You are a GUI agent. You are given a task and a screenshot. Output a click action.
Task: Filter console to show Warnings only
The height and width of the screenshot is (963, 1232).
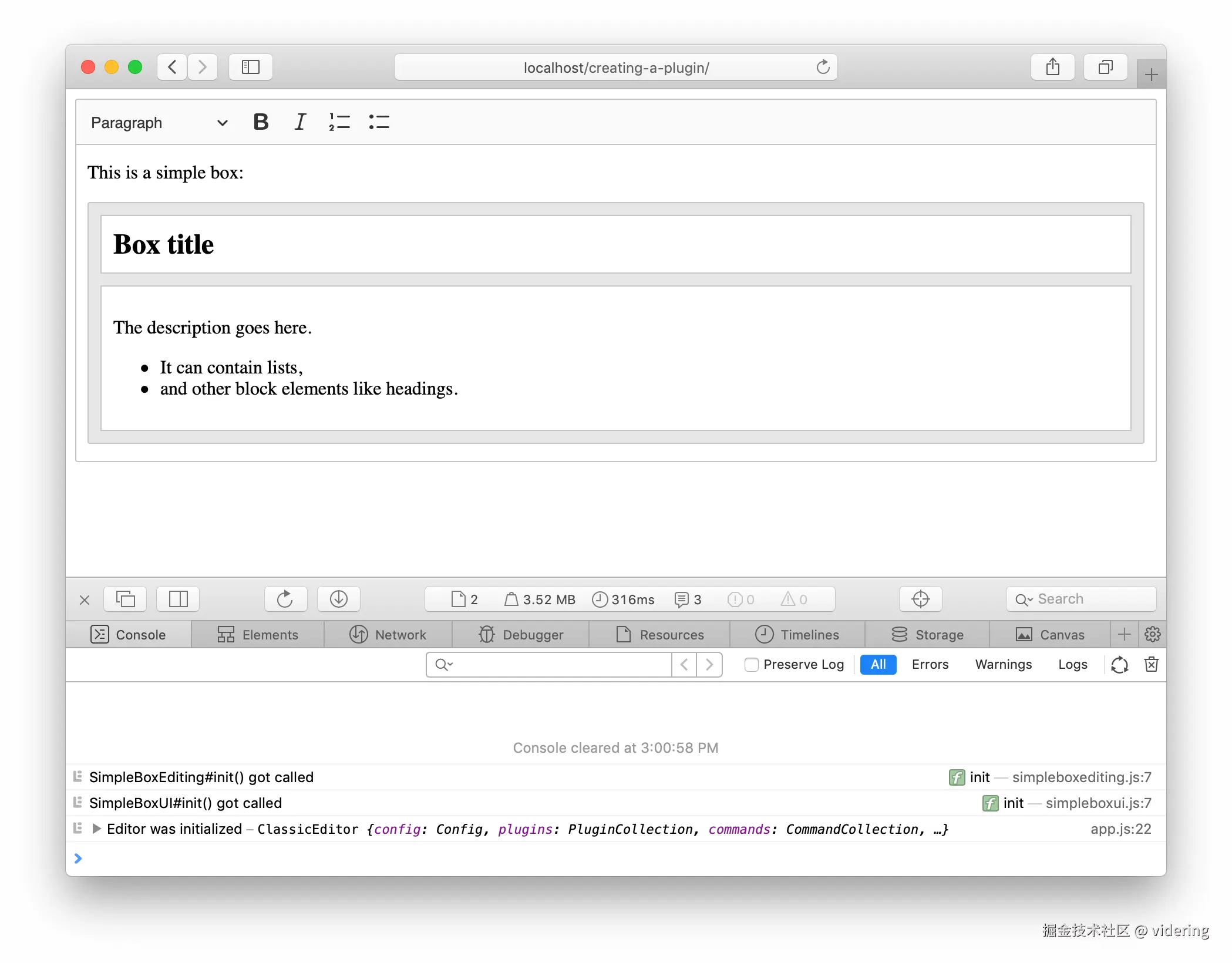coord(1003,664)
